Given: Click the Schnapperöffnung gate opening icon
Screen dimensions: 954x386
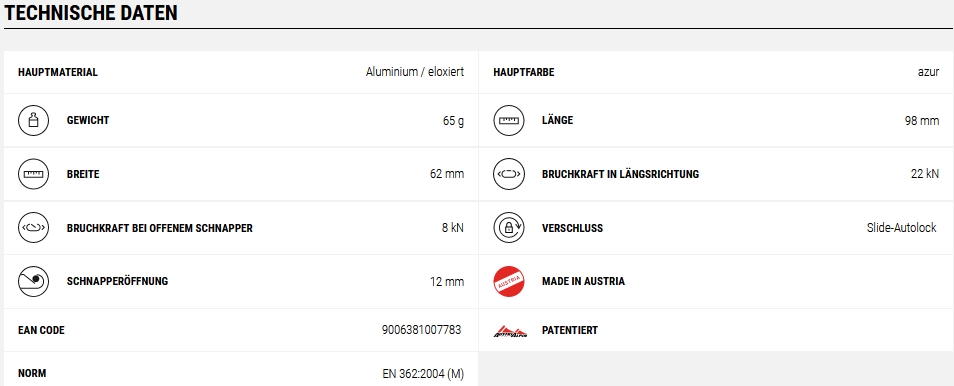Looking at the screenshot, I should 33,281.
